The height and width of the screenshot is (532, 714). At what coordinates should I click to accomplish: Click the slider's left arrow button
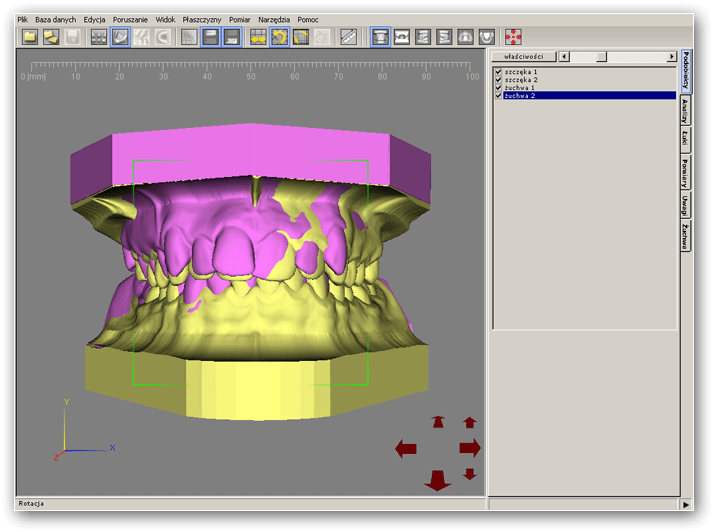(x=564, y=56)
